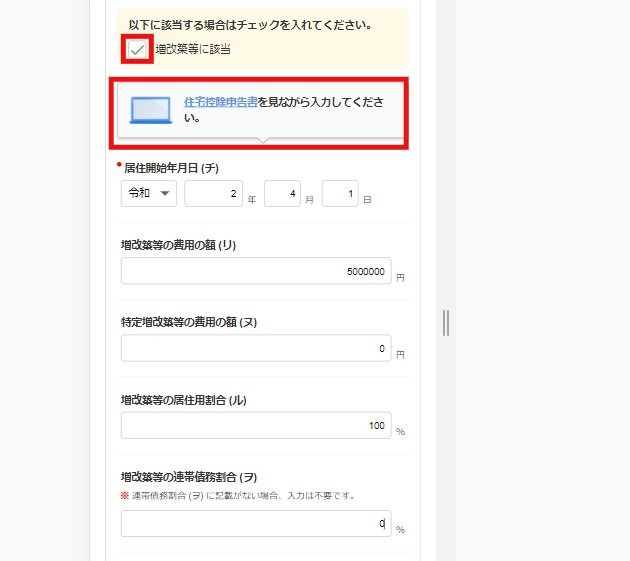
Task: Click the 増改築等の費用の額 (リ) label
Action: [x=178, y=245]
